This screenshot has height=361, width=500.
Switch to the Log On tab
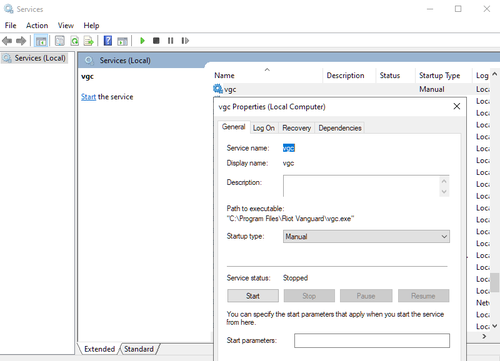click(263, 128)
